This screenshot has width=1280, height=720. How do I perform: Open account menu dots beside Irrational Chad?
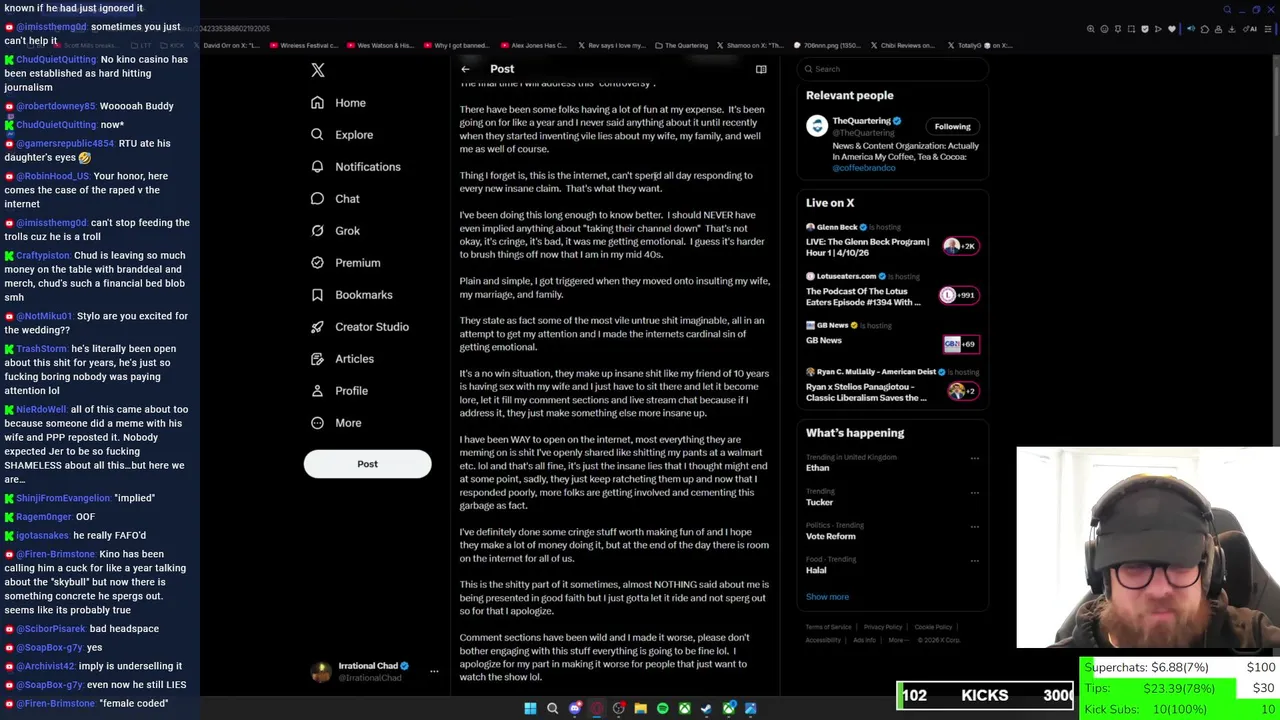(x=434, y=671)
